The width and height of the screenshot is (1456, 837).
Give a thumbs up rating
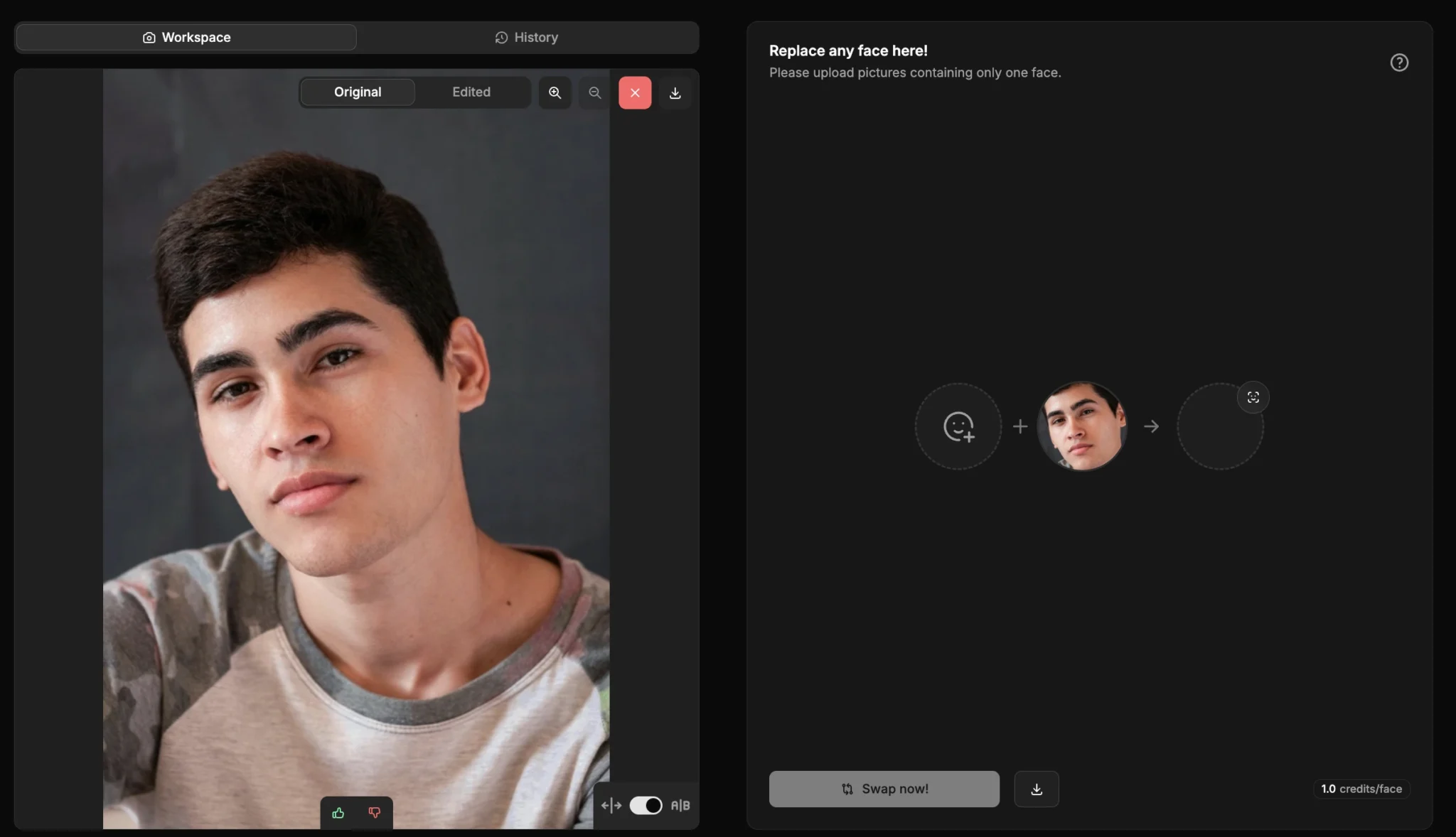click(x=338, y=813)
